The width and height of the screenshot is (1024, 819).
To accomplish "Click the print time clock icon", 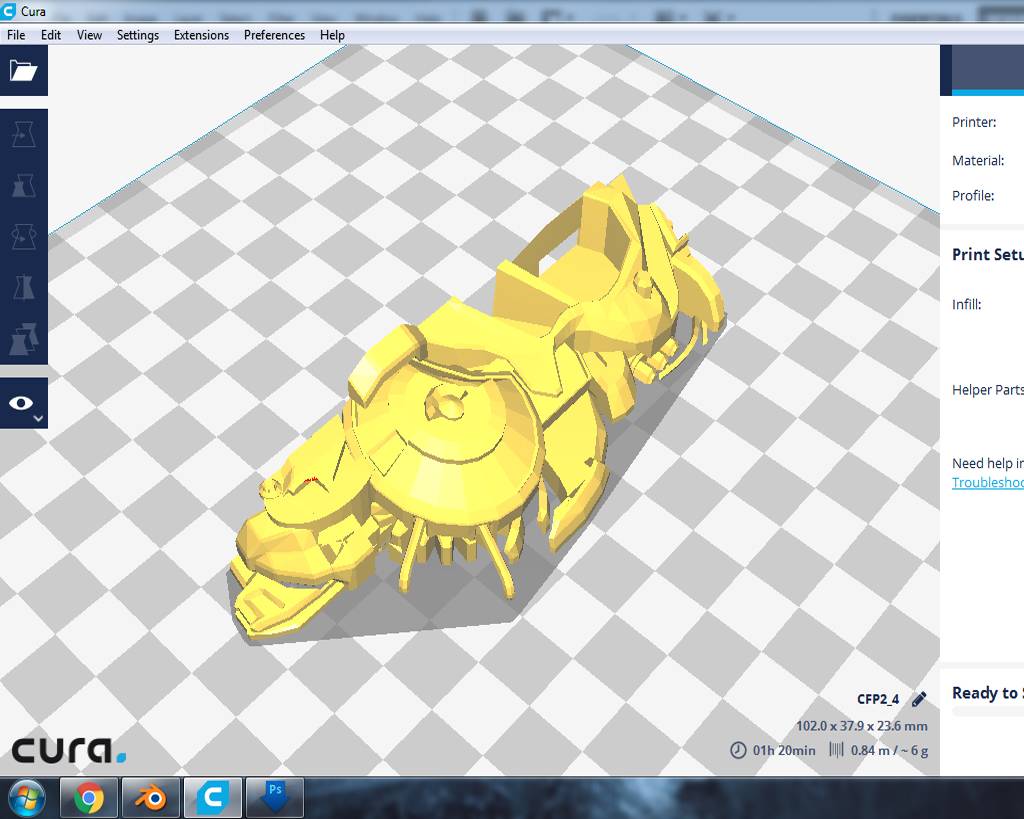I will click(x=738, y=750).
